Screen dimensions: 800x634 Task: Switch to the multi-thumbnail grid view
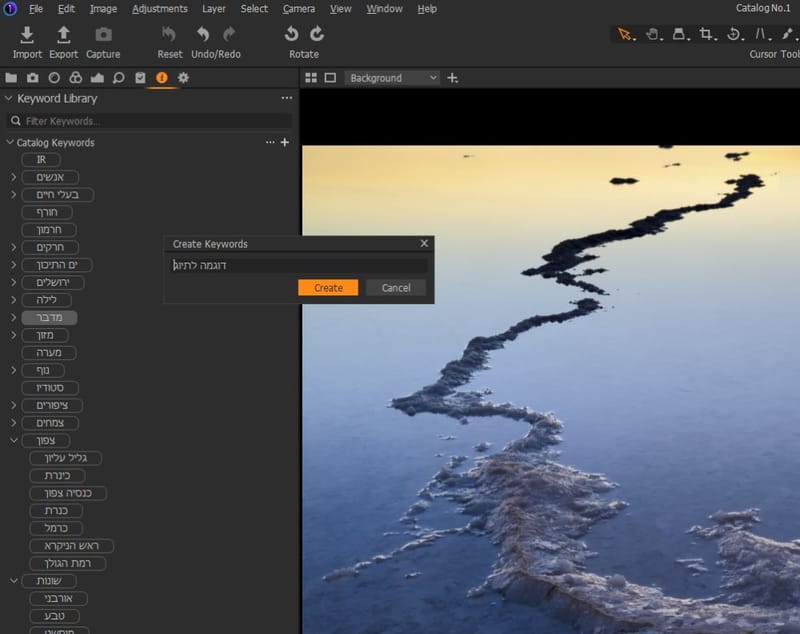click(311, 78)
